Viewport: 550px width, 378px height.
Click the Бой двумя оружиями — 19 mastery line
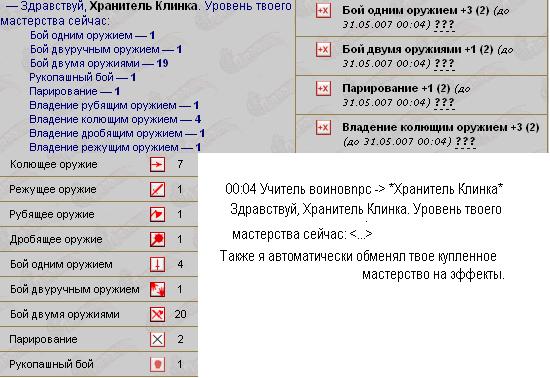[99, 63]
